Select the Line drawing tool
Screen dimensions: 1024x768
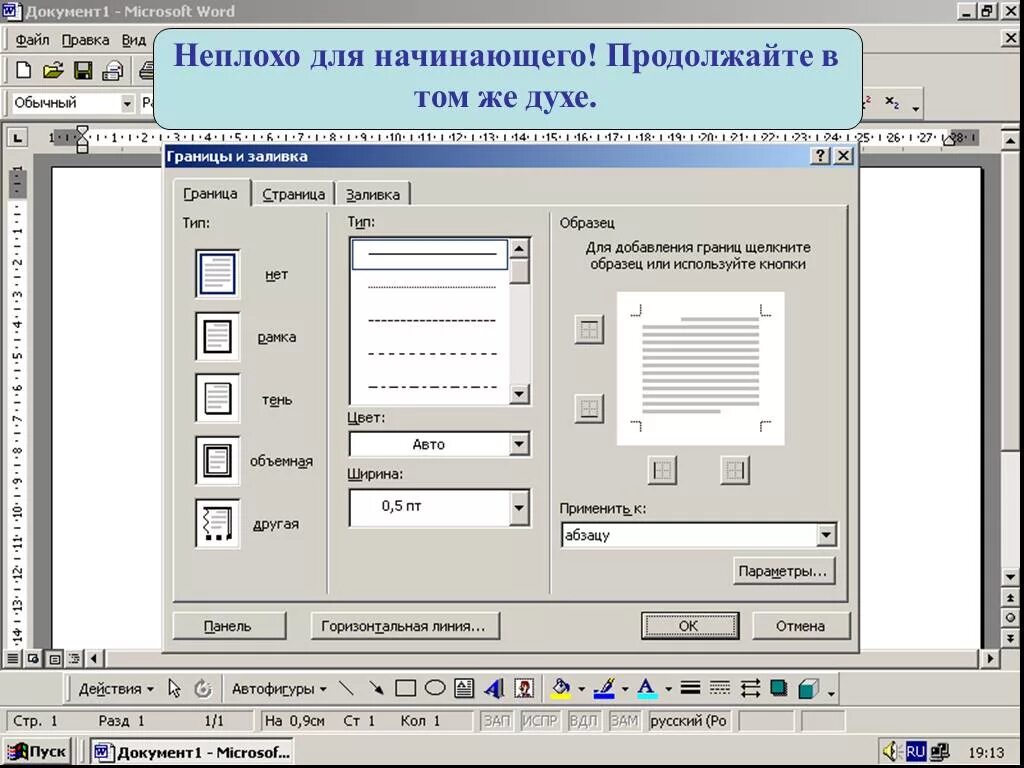point(346,688)
